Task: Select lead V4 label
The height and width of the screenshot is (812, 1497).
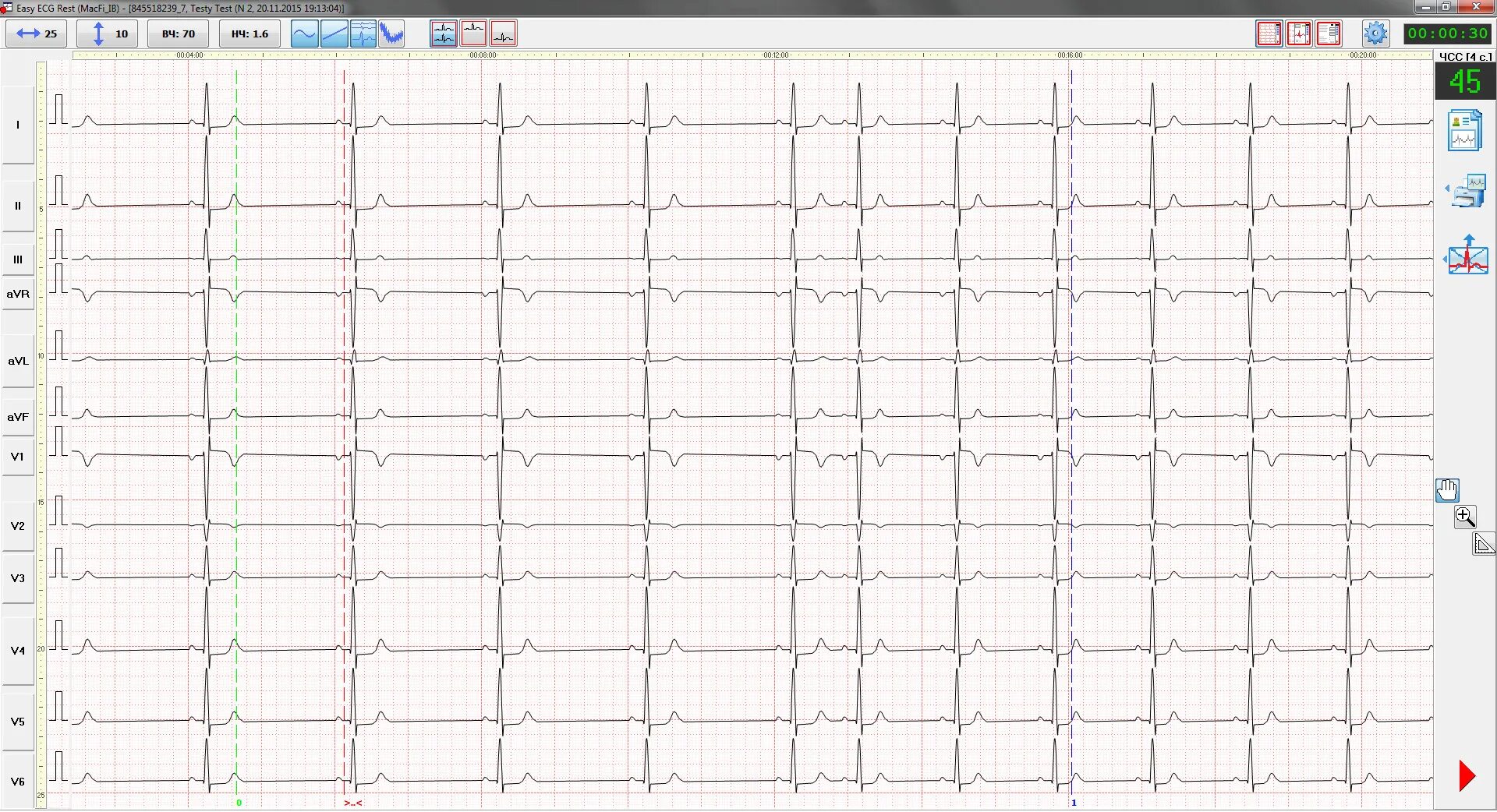Action: click(18, 651)
